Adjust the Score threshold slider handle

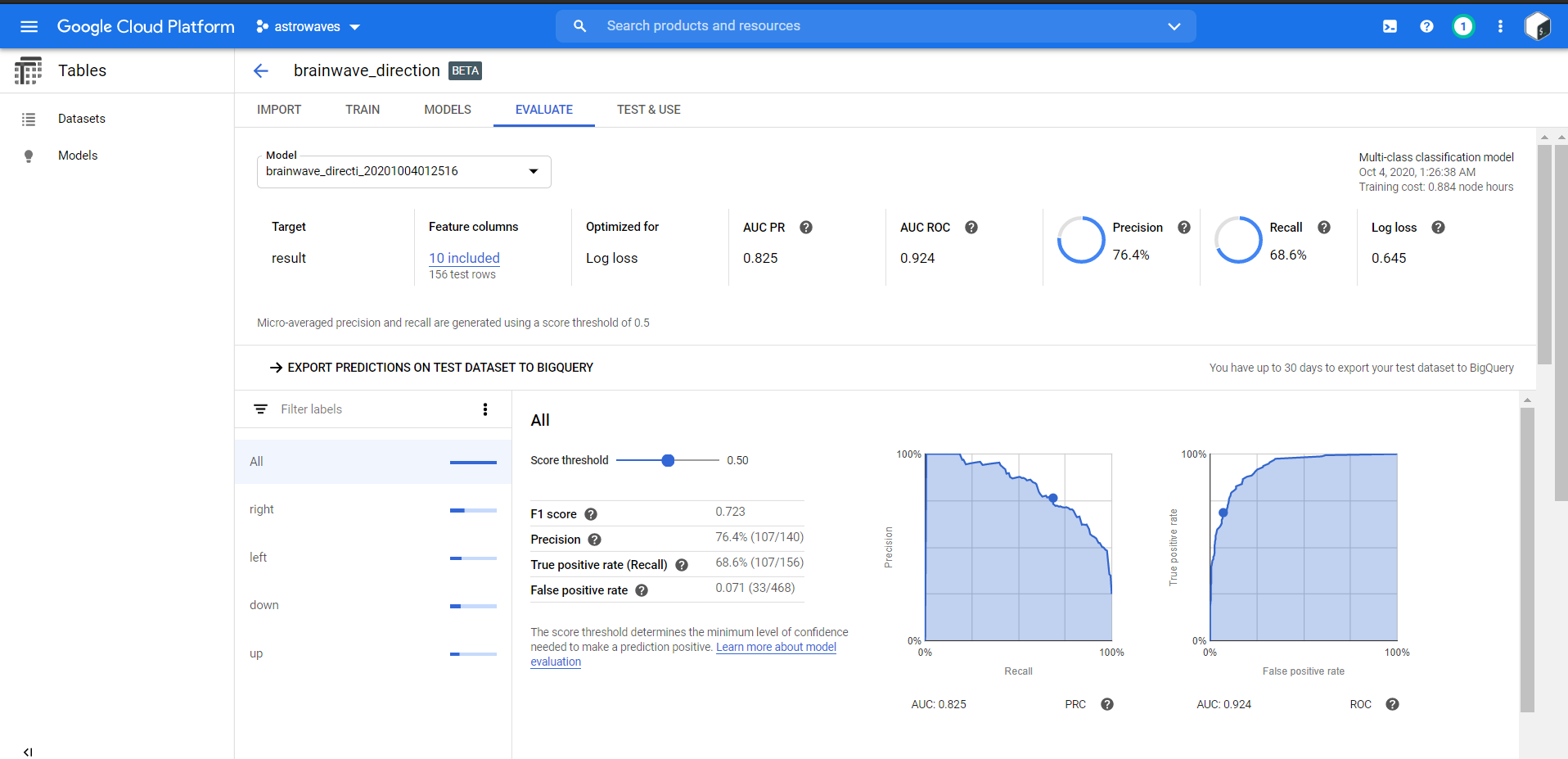668,460
